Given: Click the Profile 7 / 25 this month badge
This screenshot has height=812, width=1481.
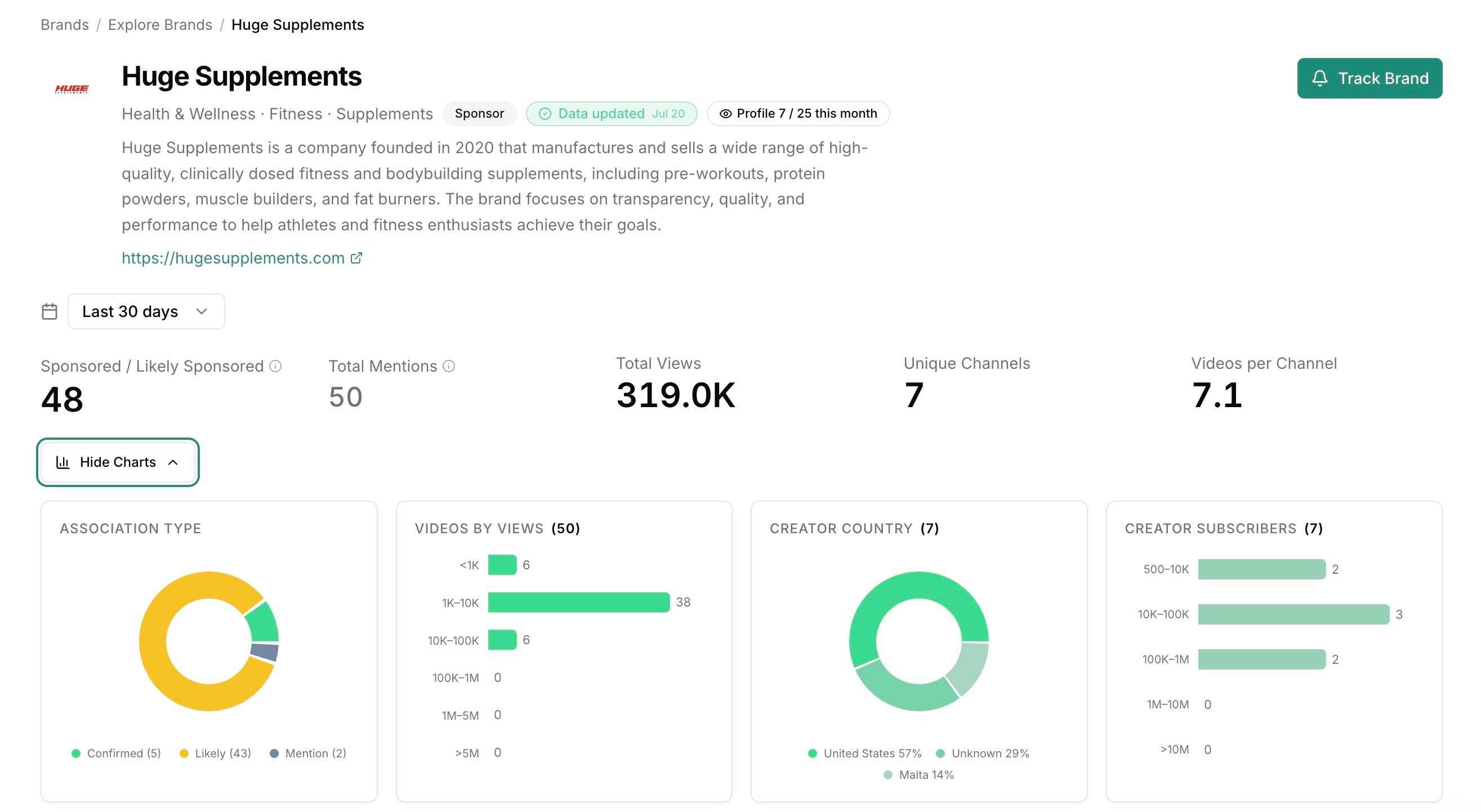Looking at the screenshot, I should [798, 113].
